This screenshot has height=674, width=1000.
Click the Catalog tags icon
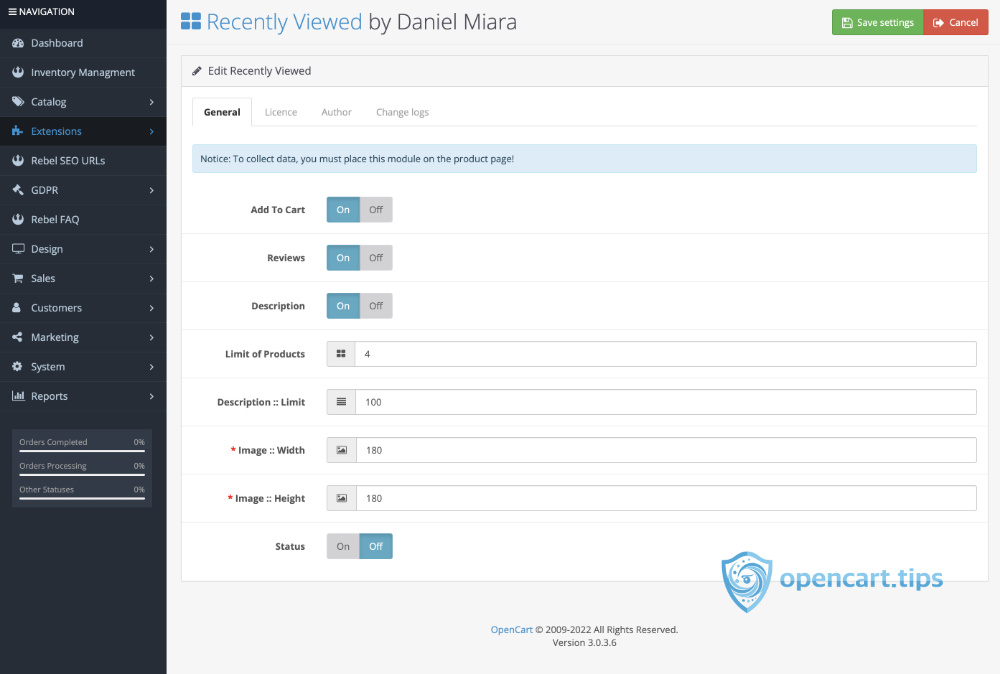18,101
